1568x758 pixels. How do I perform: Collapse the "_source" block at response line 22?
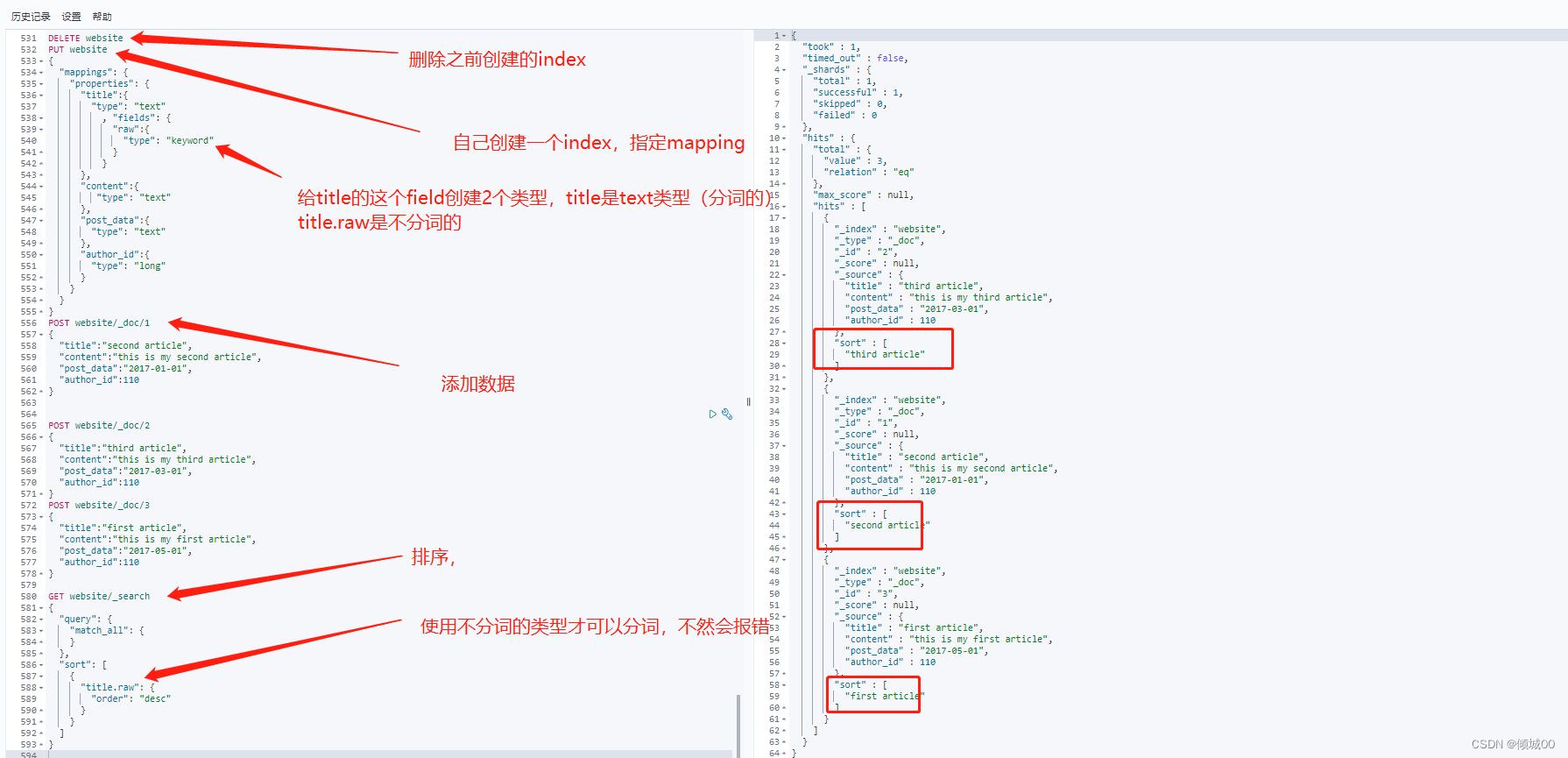coord(784,275)
